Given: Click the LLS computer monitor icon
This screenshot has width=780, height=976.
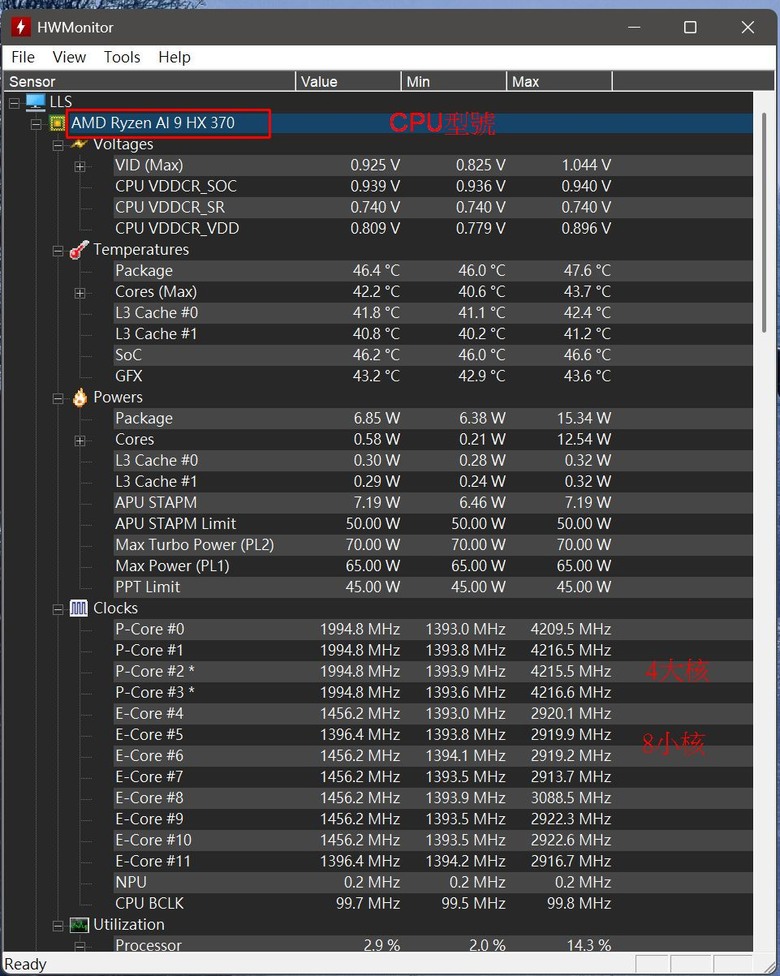Looking at the screenshot, I should pyautogui.click(x=35, y=101).
